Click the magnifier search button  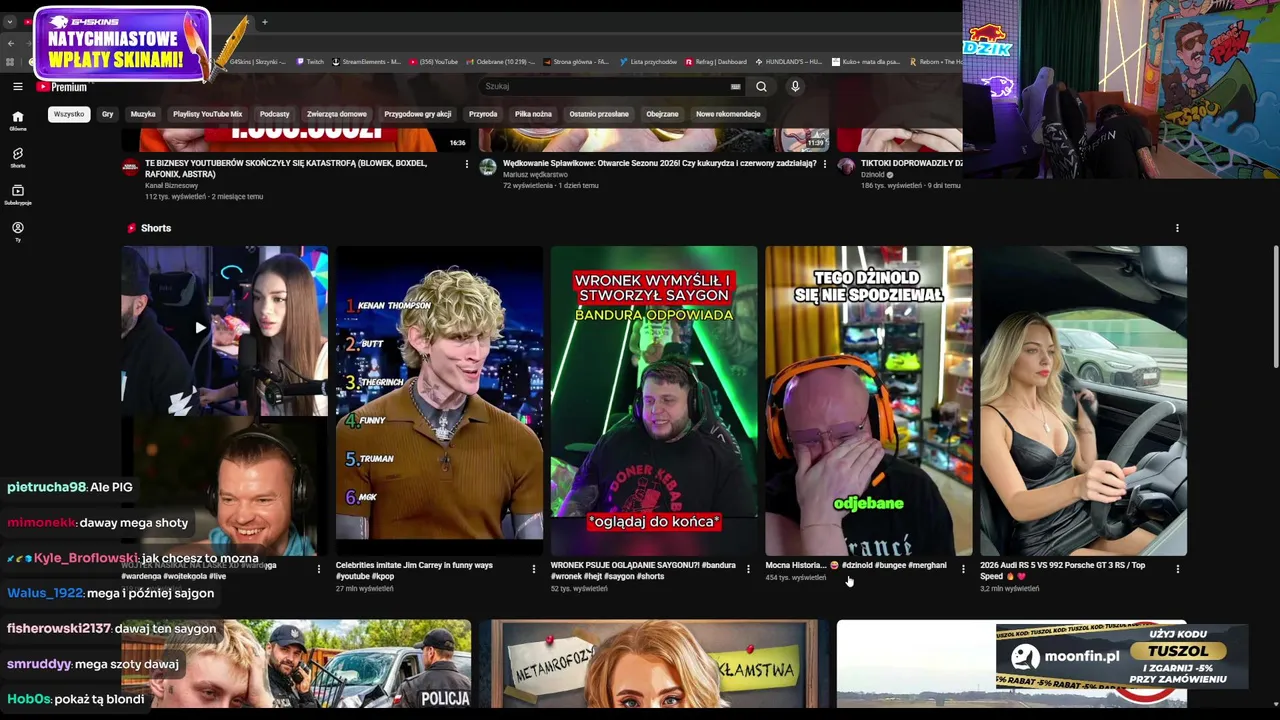(761, 87)
